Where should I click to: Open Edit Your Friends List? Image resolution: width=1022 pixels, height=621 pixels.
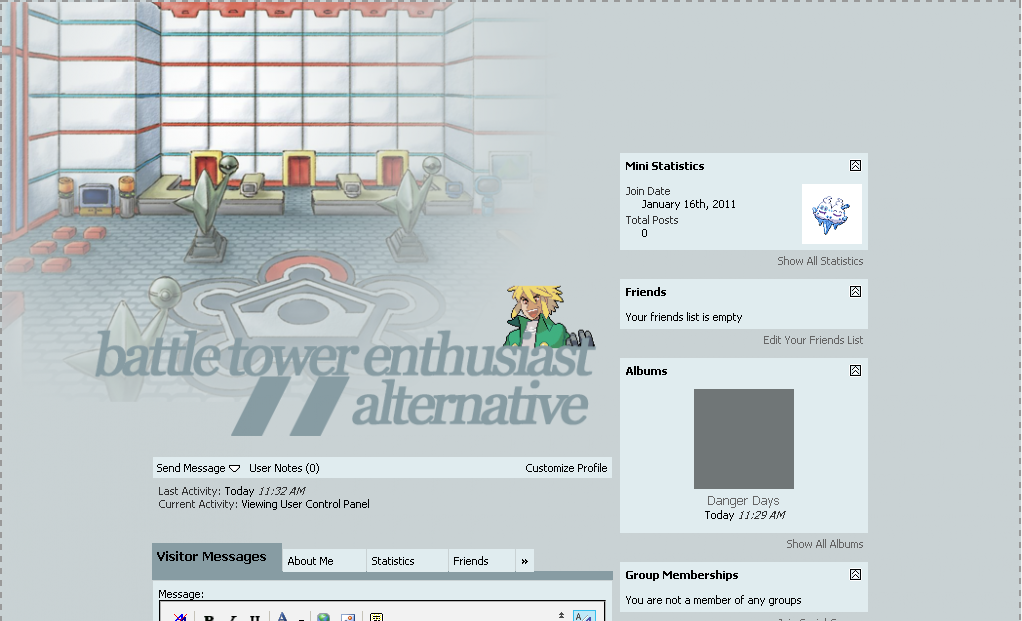click(x=813, y=339)
